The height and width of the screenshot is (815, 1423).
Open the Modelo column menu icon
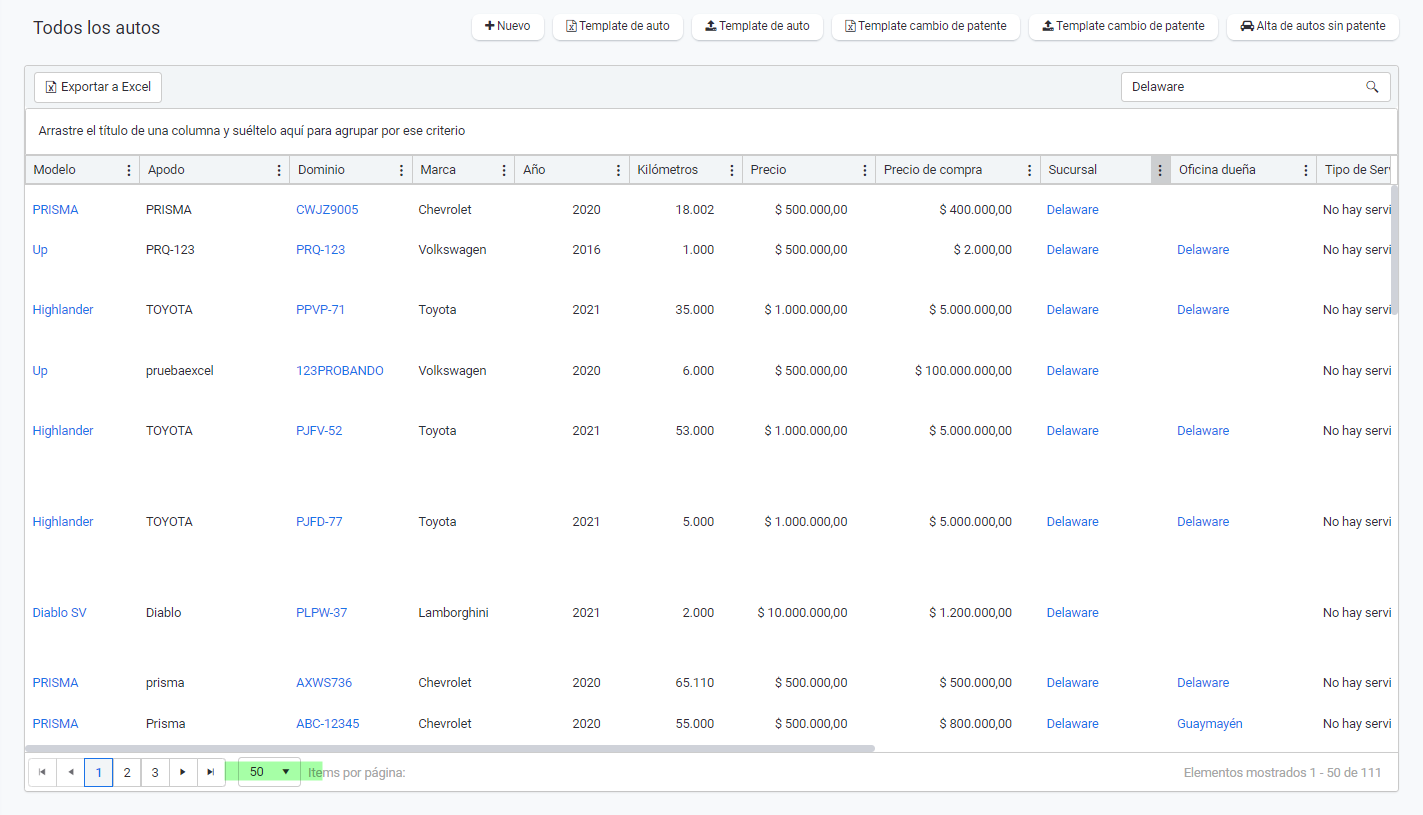pos(128,170)
